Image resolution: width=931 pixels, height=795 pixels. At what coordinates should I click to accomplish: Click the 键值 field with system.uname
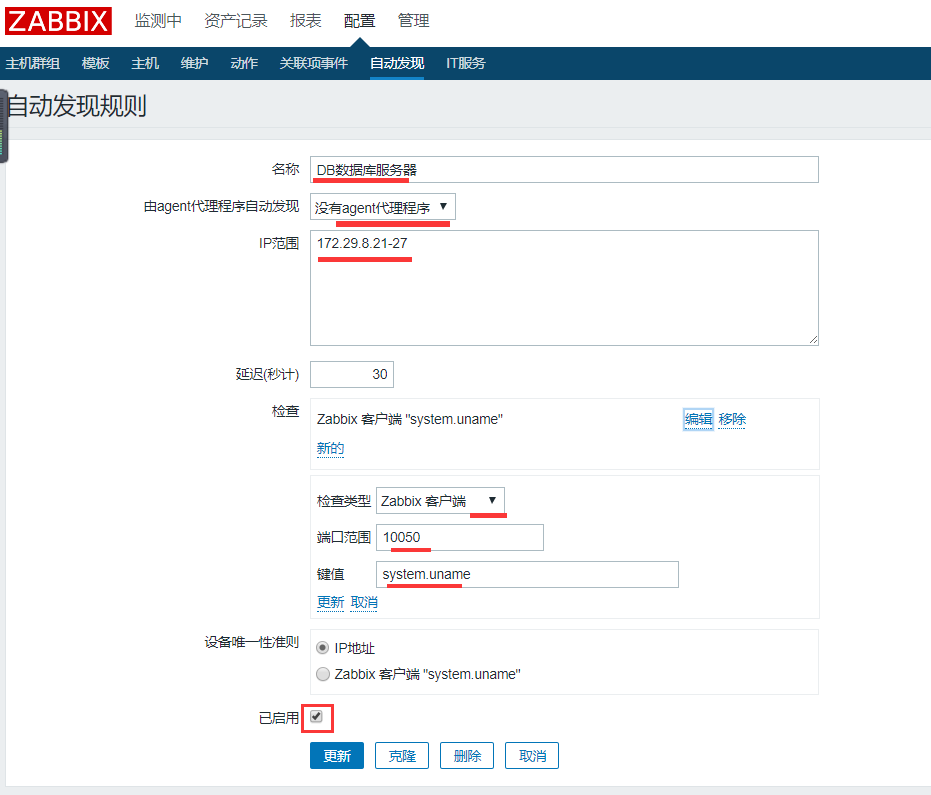click(527, 574)
